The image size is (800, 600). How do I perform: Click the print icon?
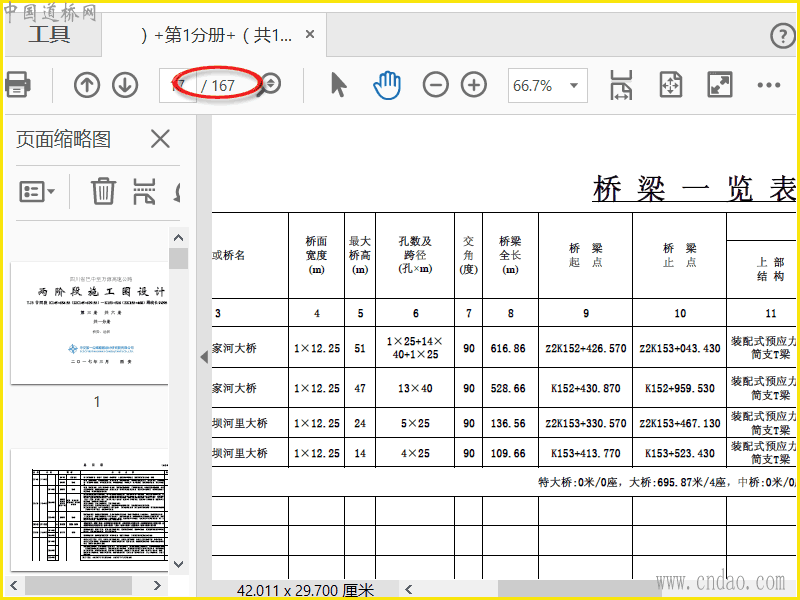[17, 85]
